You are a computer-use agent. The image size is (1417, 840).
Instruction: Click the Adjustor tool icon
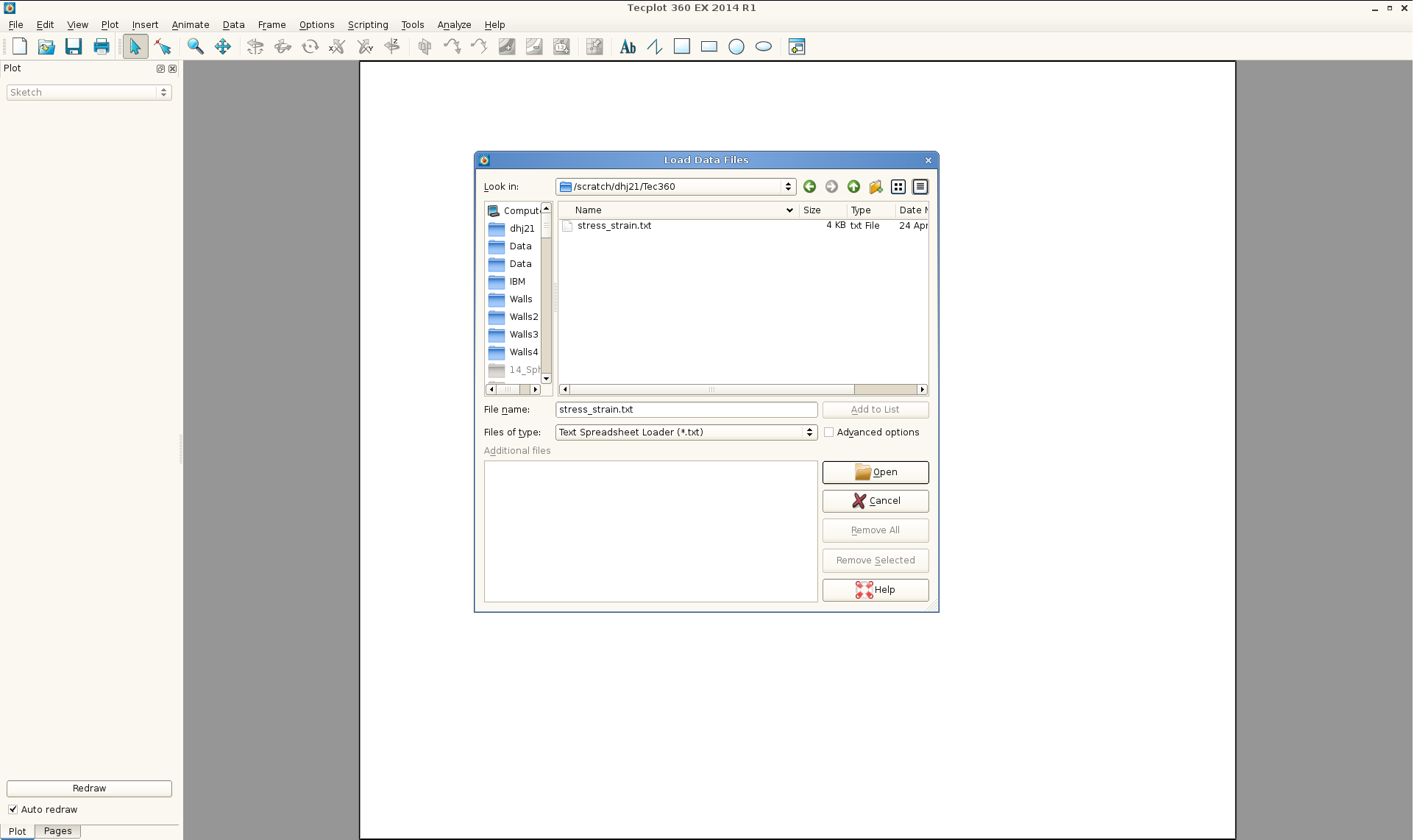tap(163, 47)
